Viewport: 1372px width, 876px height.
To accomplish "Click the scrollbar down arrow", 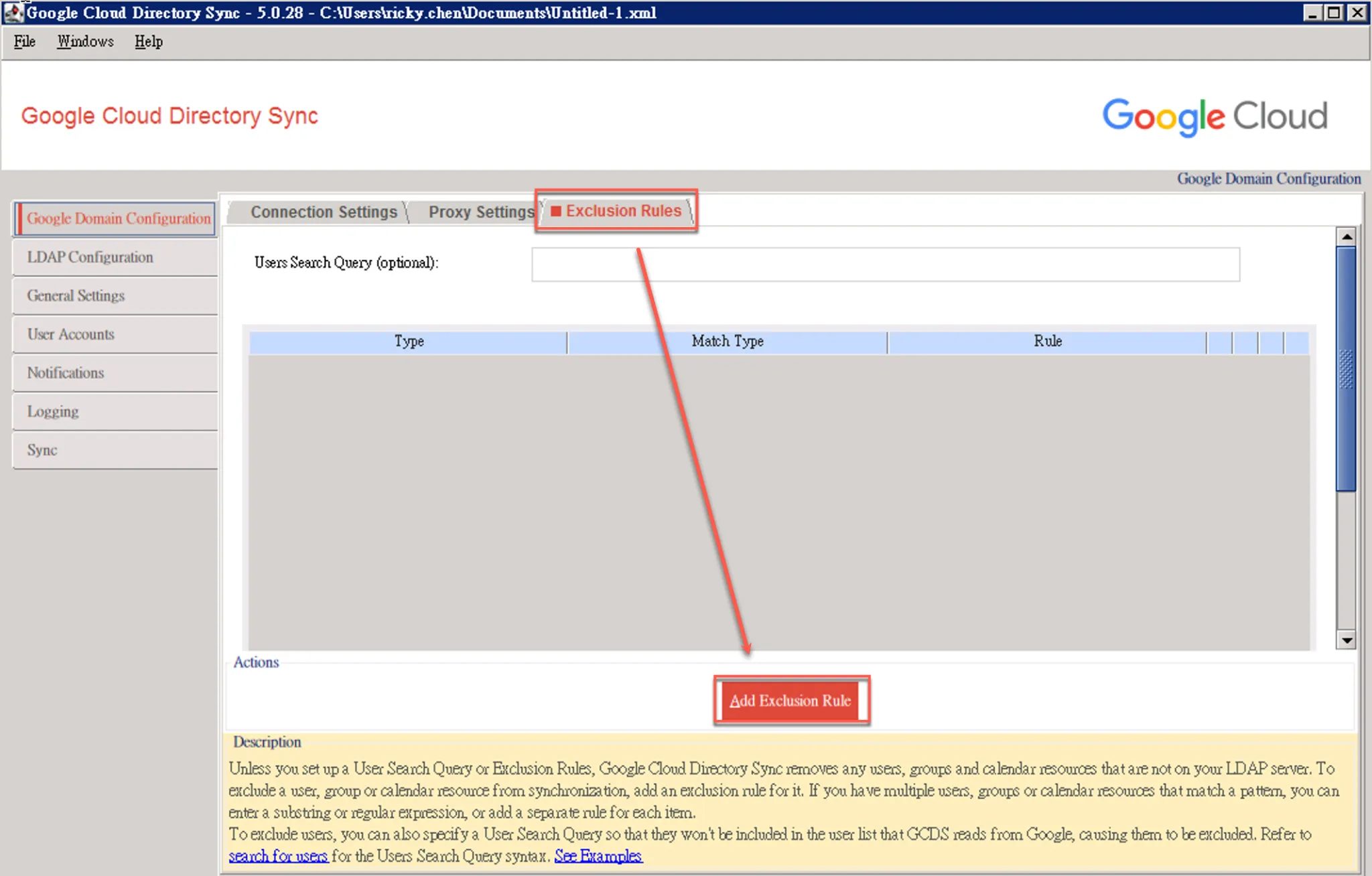I will tap(1347, 640).
